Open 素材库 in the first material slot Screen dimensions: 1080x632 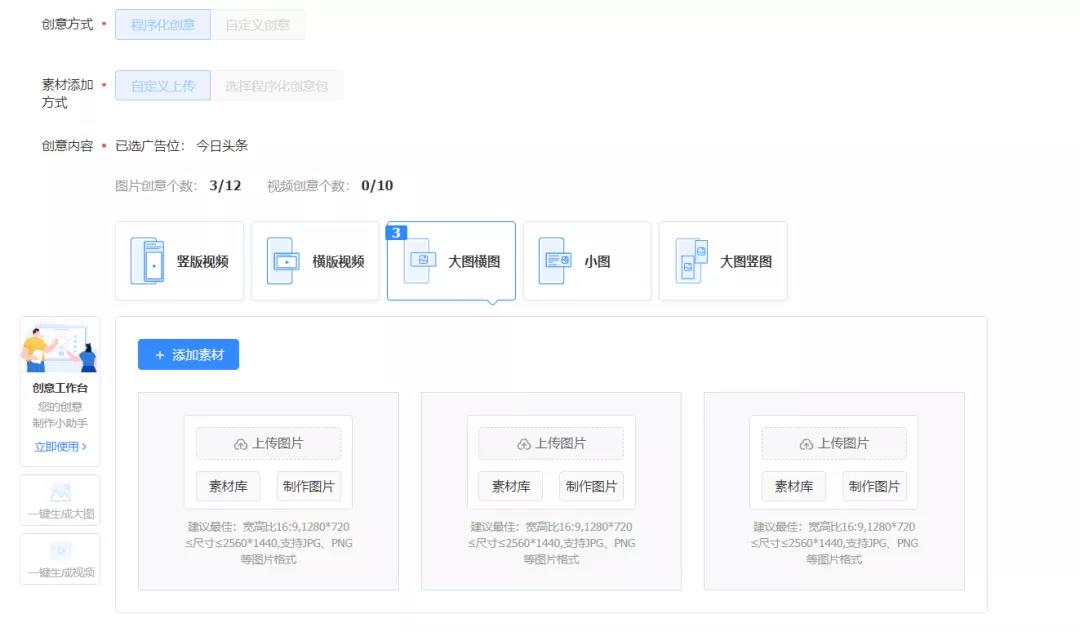[x=228, y=487]
